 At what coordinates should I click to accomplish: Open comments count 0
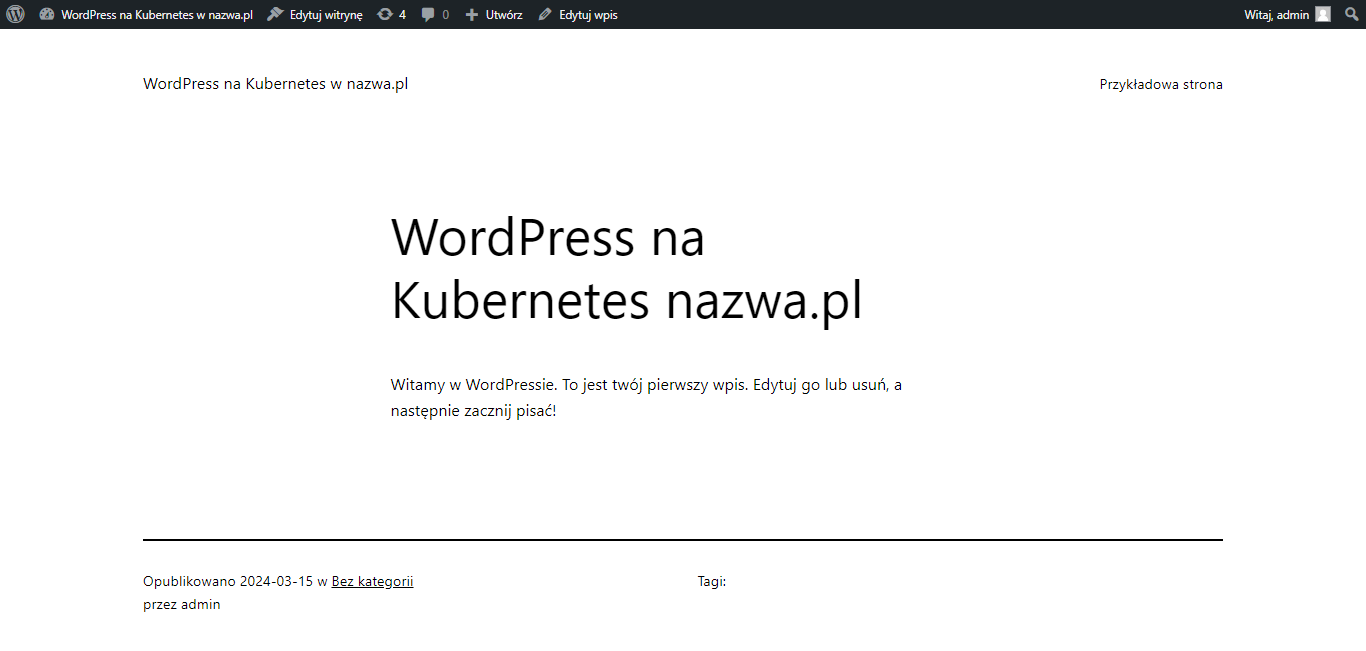coord(445,15)
